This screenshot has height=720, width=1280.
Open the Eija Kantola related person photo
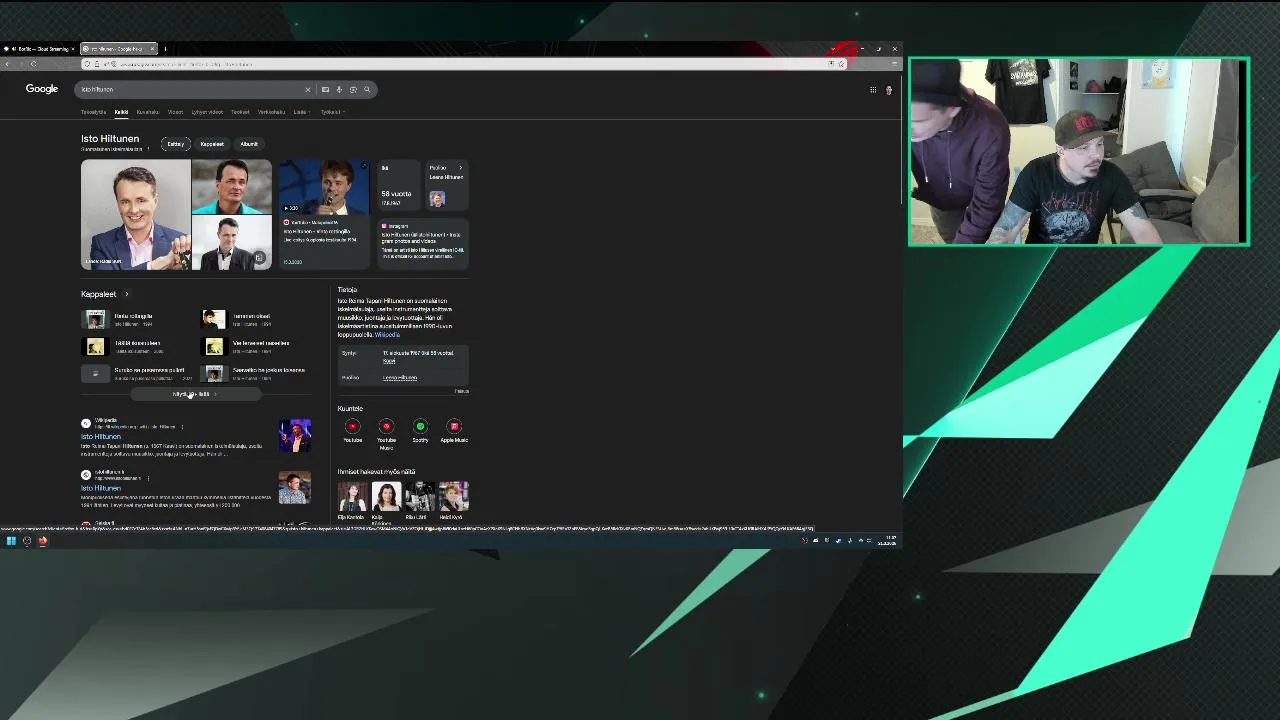(352, 496)
